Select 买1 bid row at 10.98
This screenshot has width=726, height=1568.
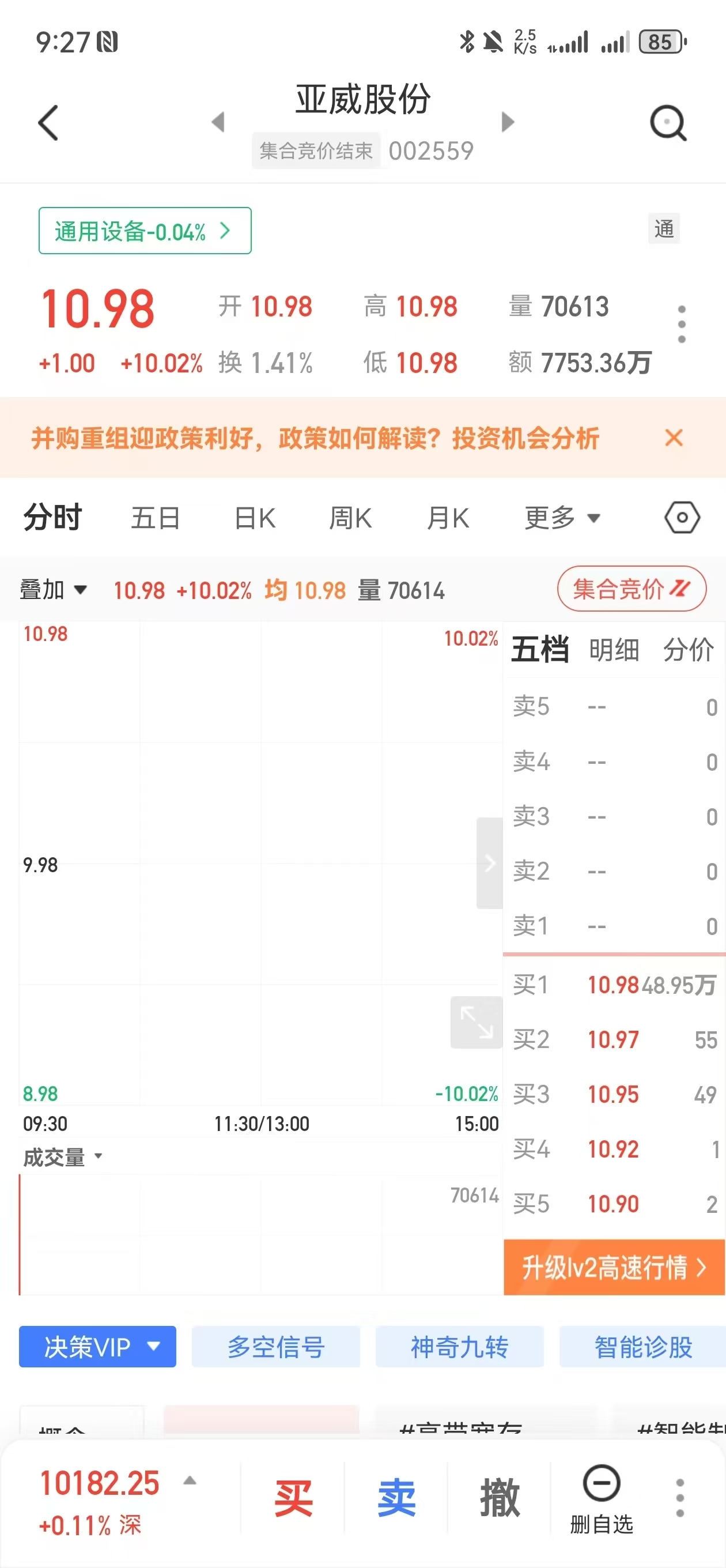(x=614, y=984)
